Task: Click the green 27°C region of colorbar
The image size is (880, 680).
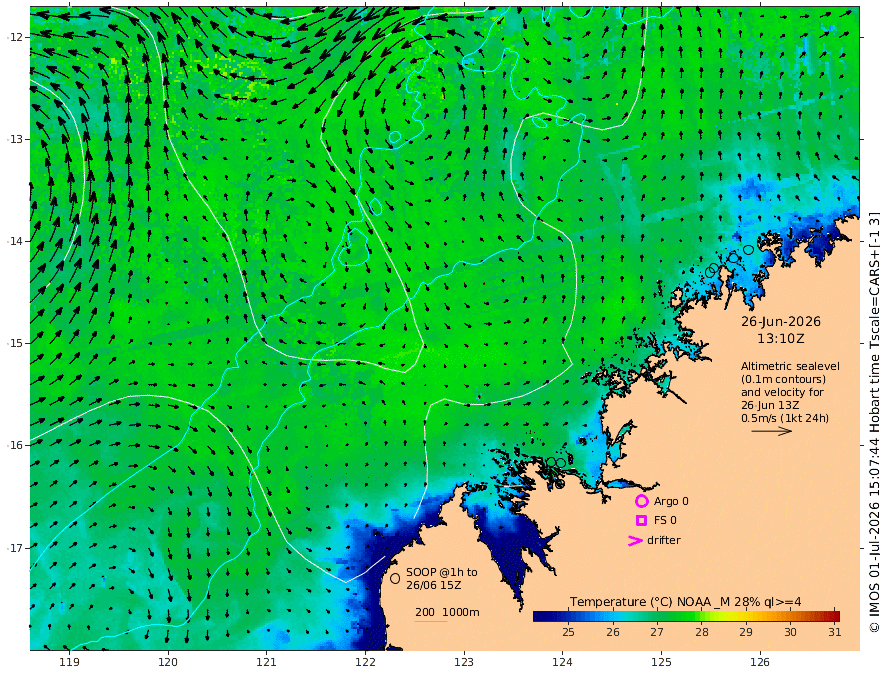Action: click(657, 616)
